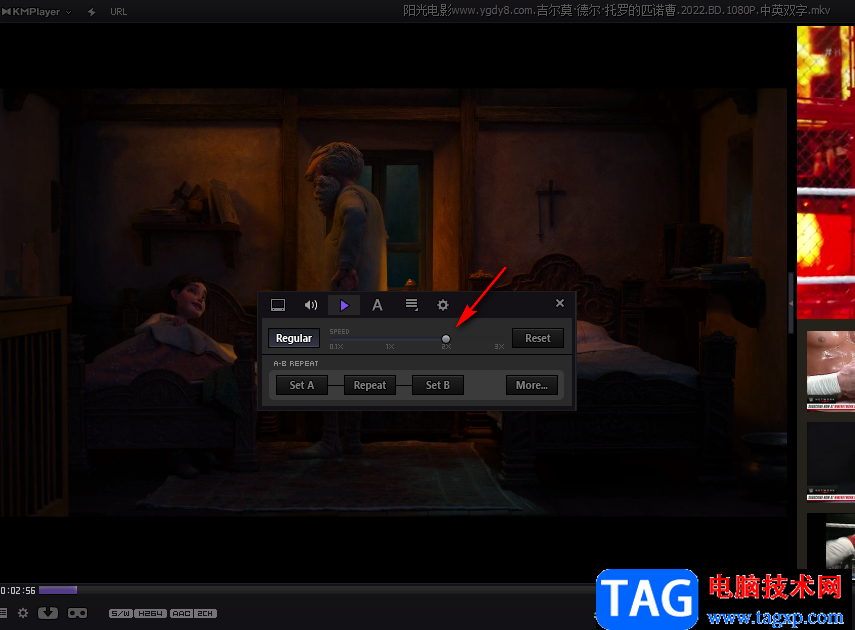Image resolution: width=855 pixels, height=630 pixels.
Task: Click the Regular speed button
Action: click(x=294, y=338)
